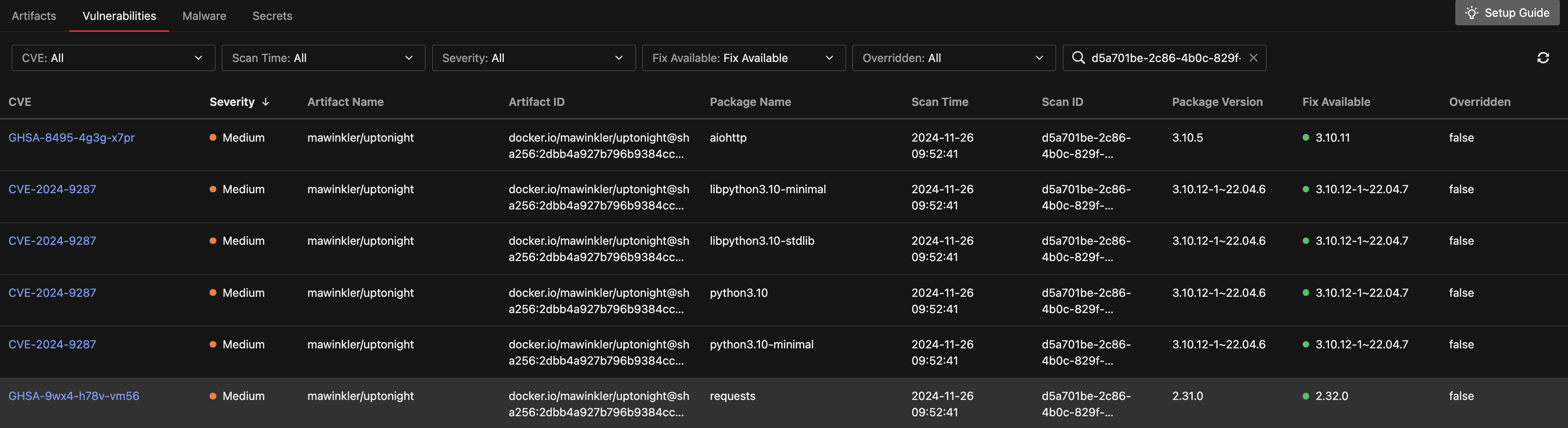Click the Setup Guide lightbulb icon

pos(1471,13)
